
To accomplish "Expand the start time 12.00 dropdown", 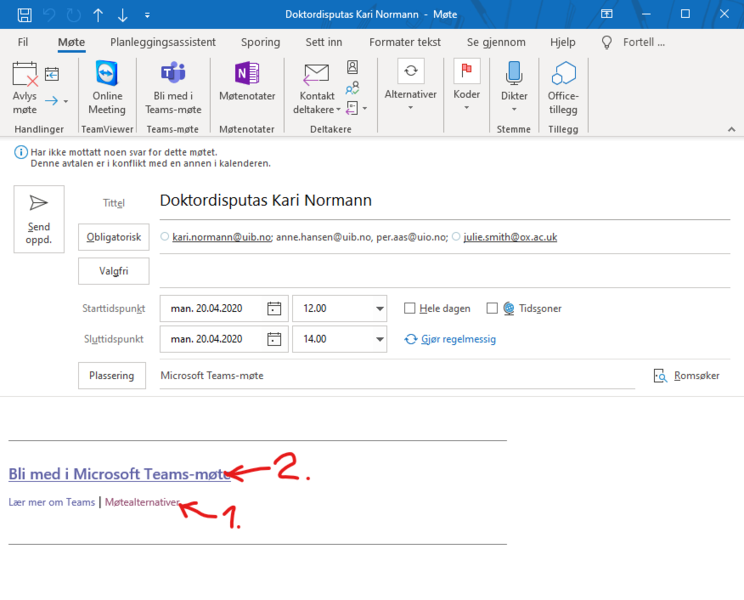I will coord(378,309).
